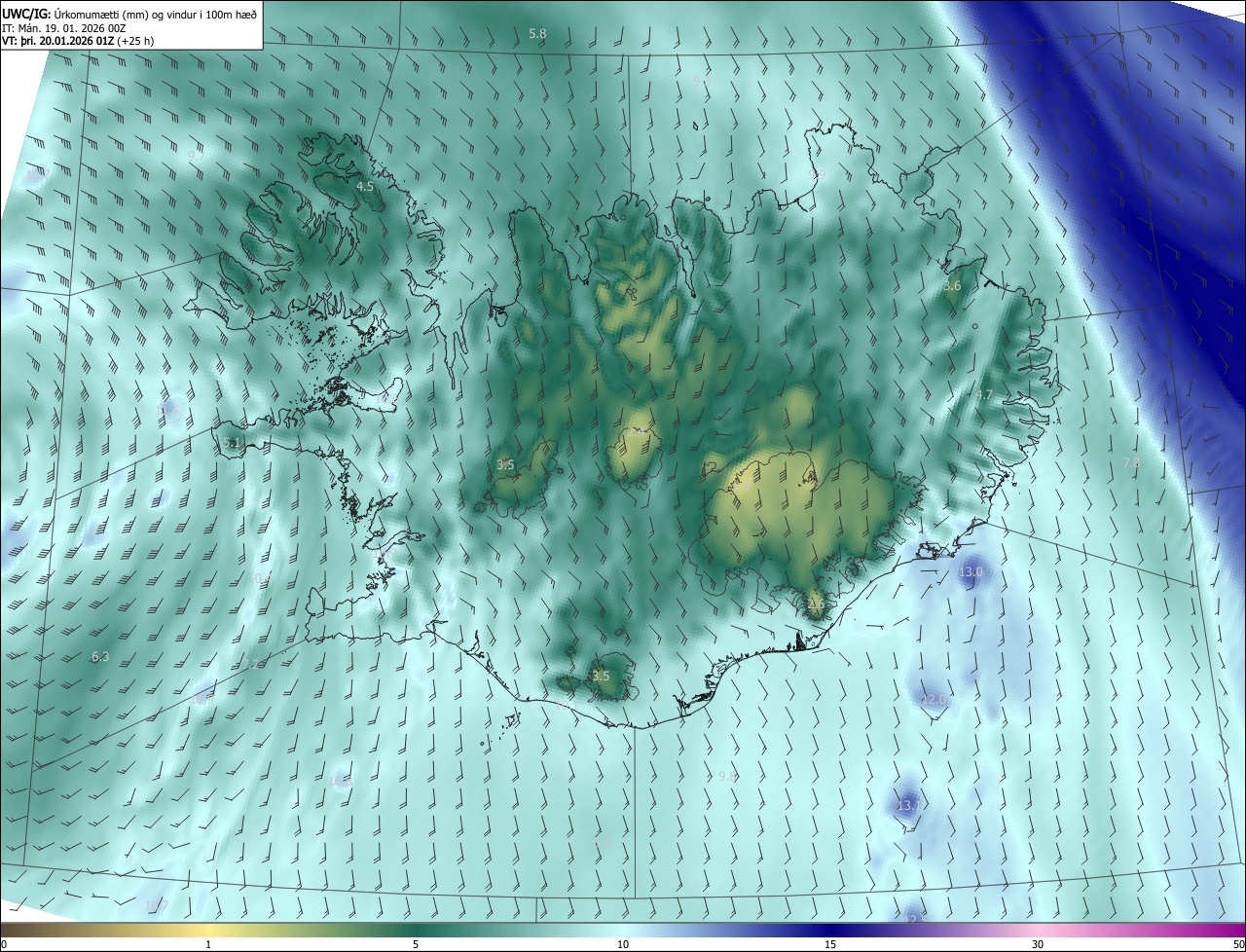Click the 5.1 value on the western peninsula
The height and width of the screenshot is (952, 1246).
pyautogui.click(x=231, y=444)
